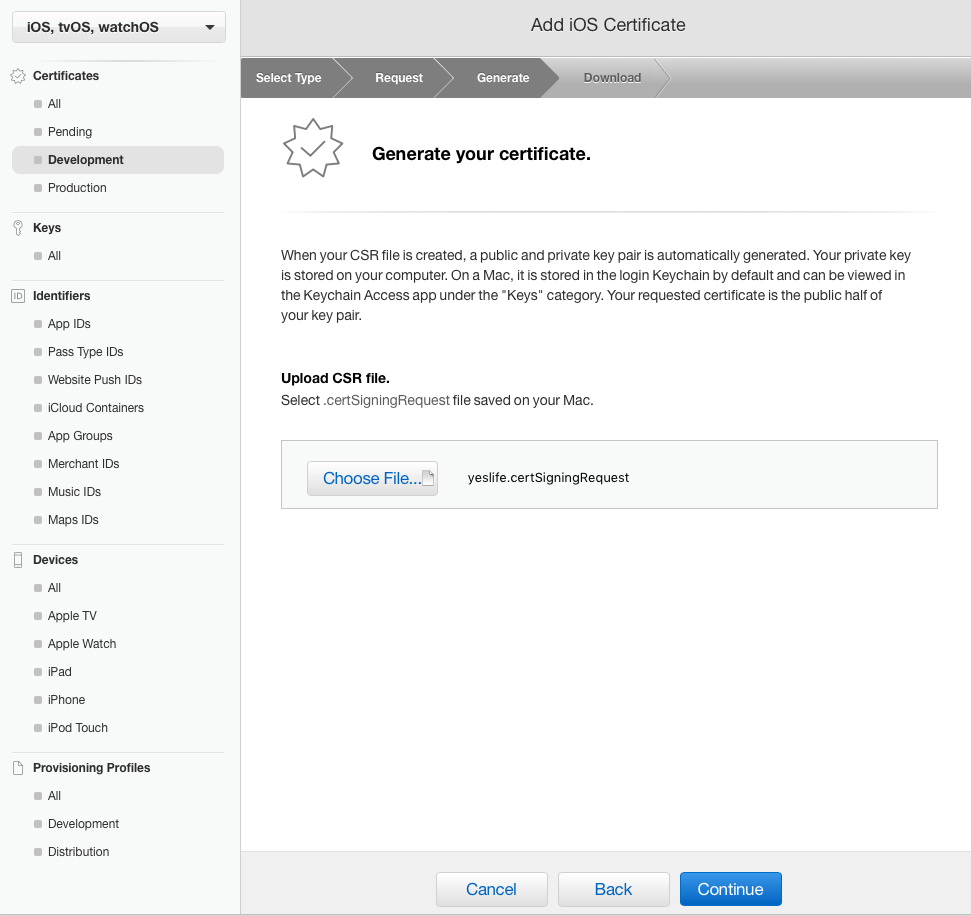Screen dimensions: 971x916
Task: Open App IDs list
Action: click(69, 324)
